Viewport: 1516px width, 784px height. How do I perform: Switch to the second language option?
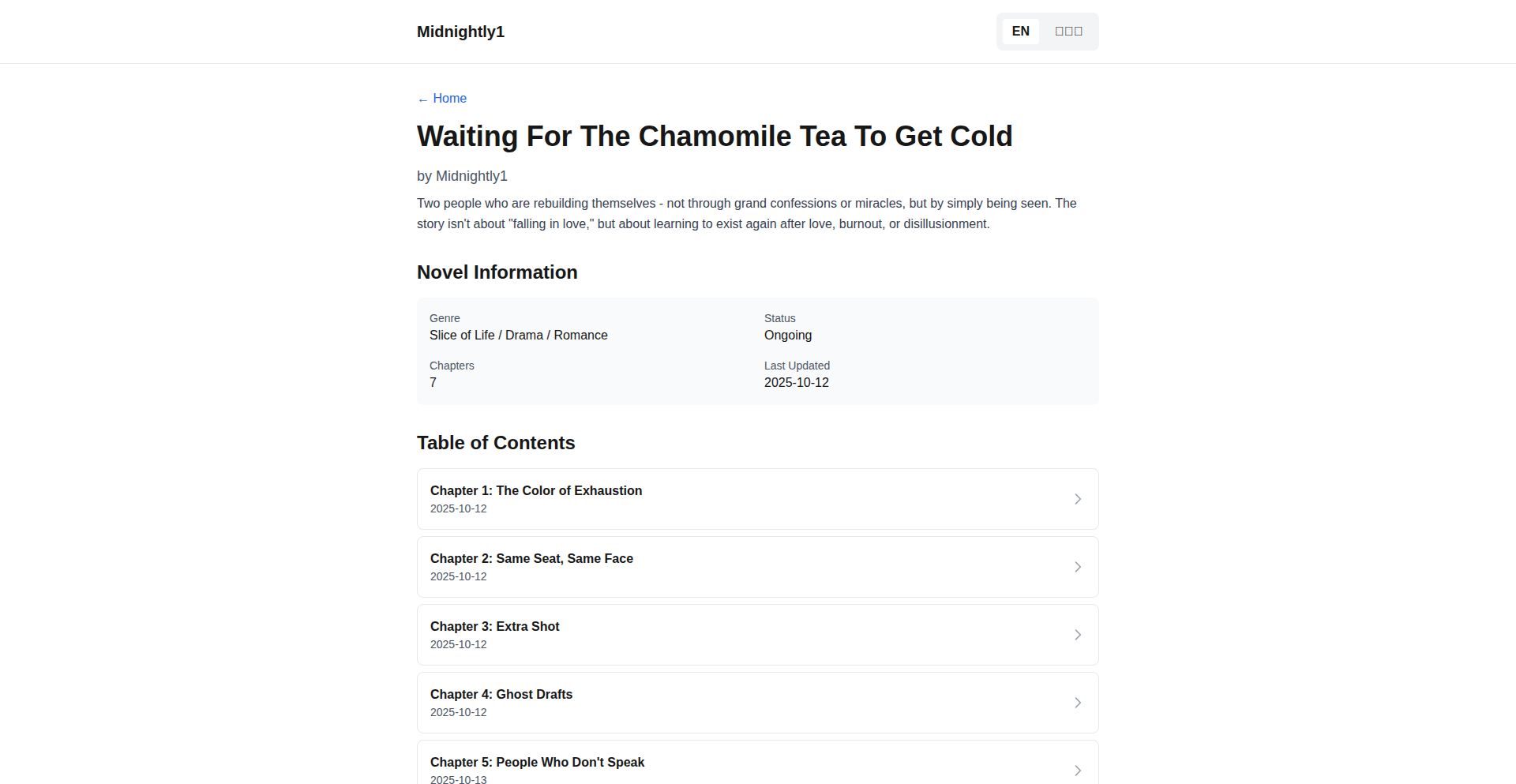[1068, 32]
